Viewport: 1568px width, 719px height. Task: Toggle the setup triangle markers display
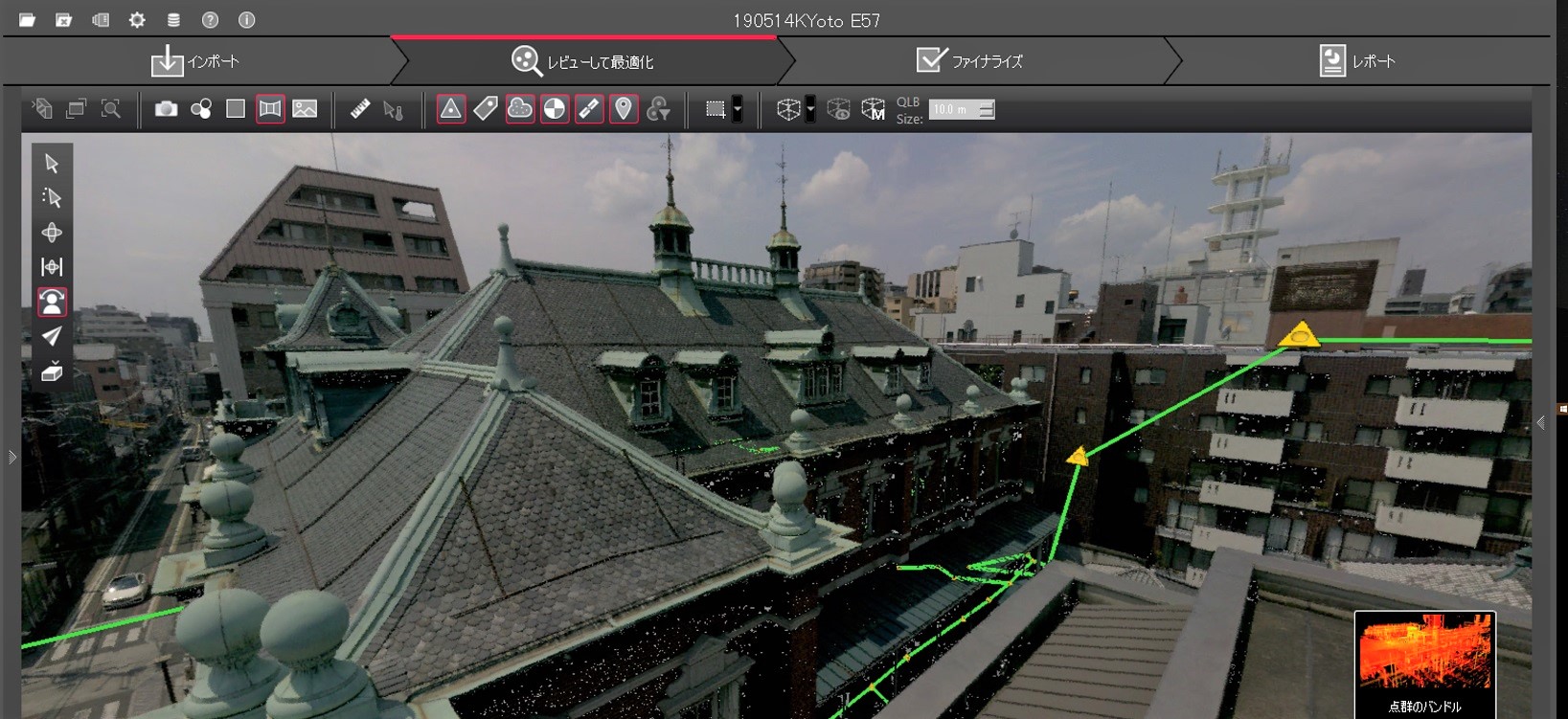point(450,109)
